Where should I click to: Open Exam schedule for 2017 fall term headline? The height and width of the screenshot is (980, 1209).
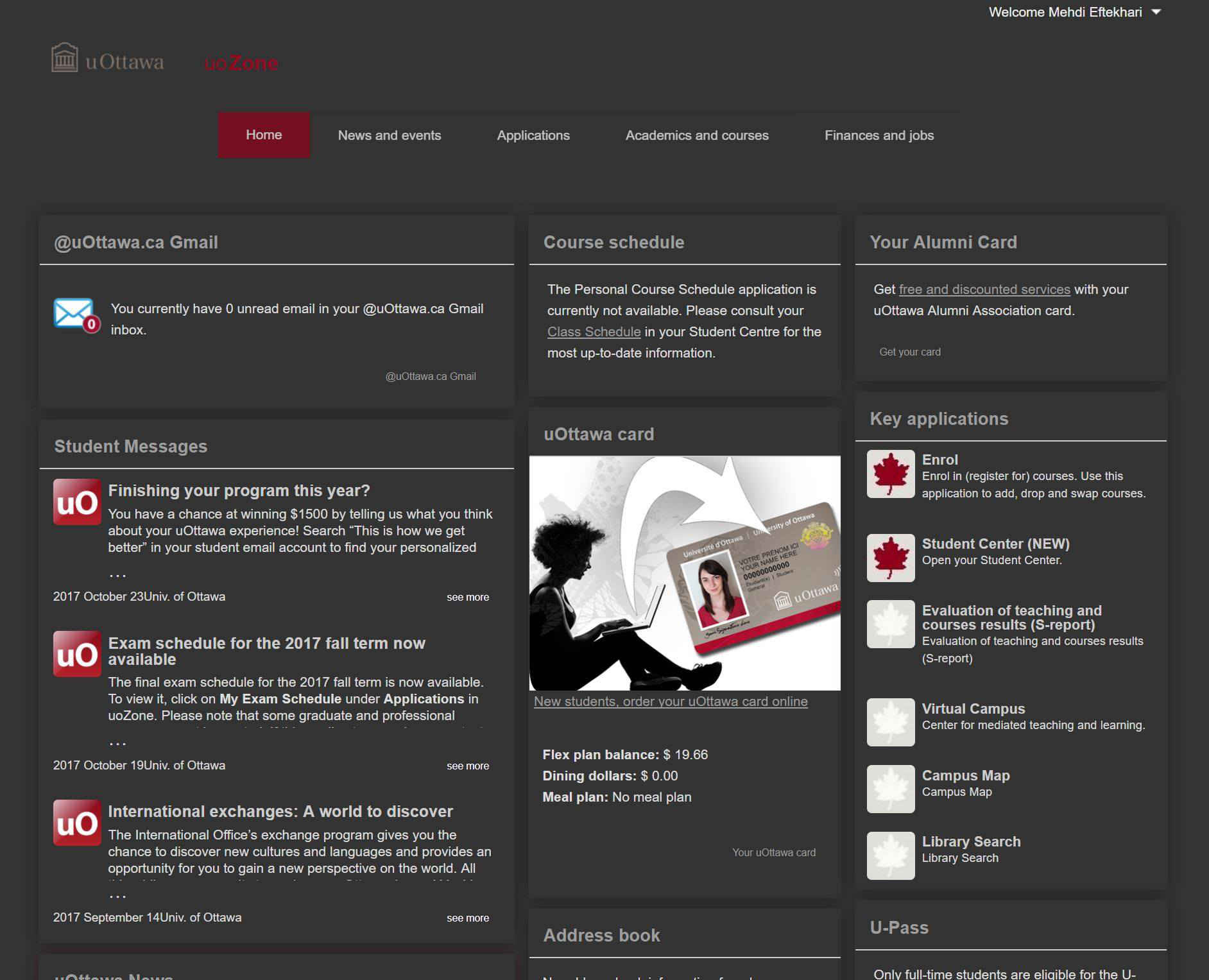[266, 651]
